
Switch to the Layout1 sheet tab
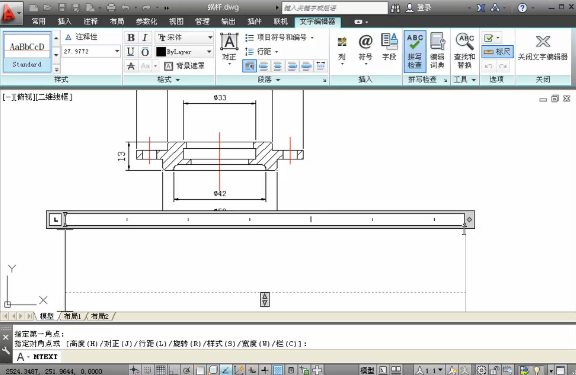pos(72,316)
